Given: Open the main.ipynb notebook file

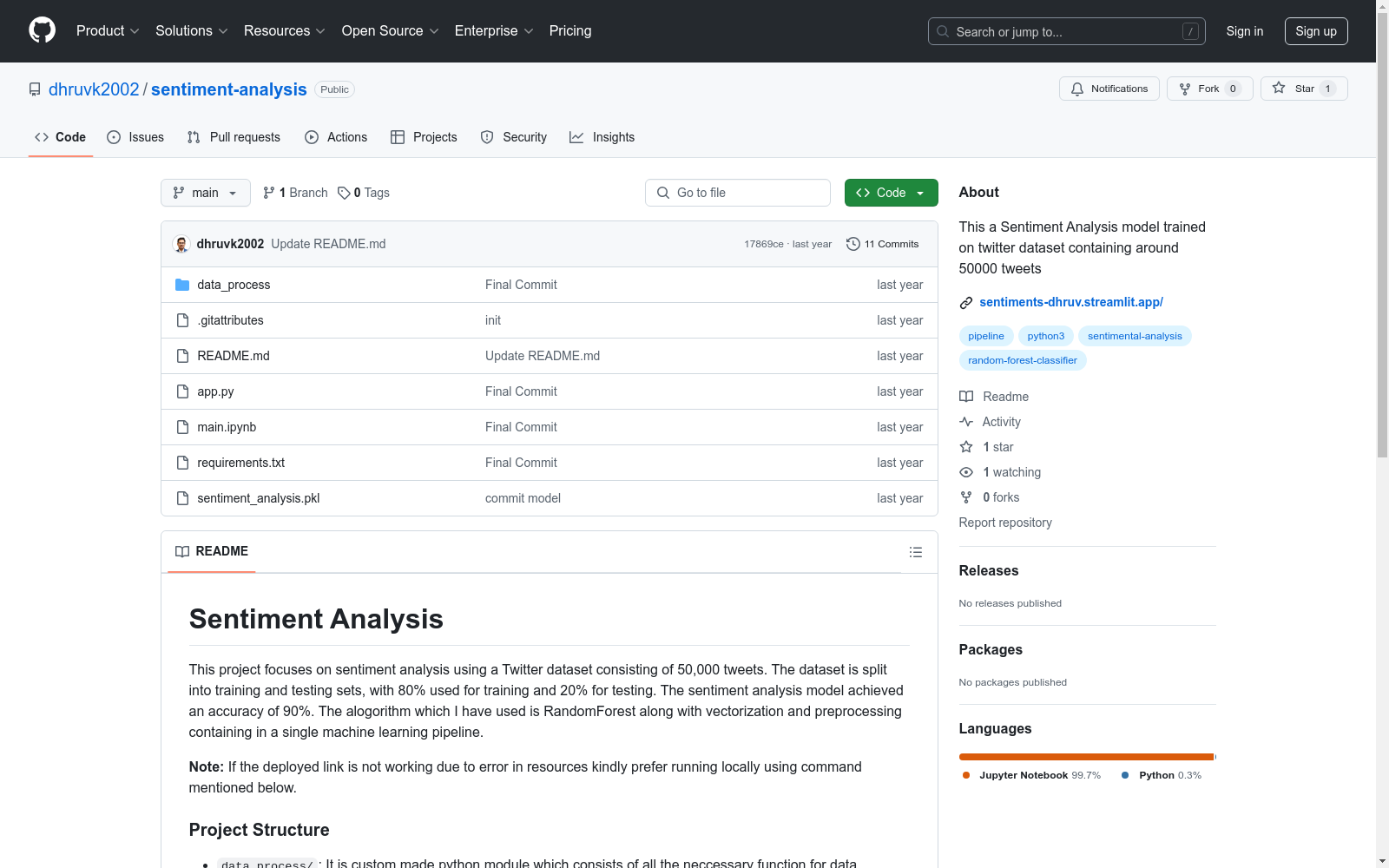Looking at the screenshot, I should coord(227,427).
